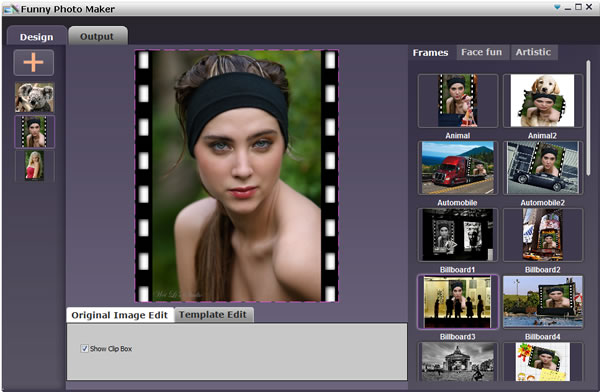Toggle the Show Clip Box checkbox

84,348
